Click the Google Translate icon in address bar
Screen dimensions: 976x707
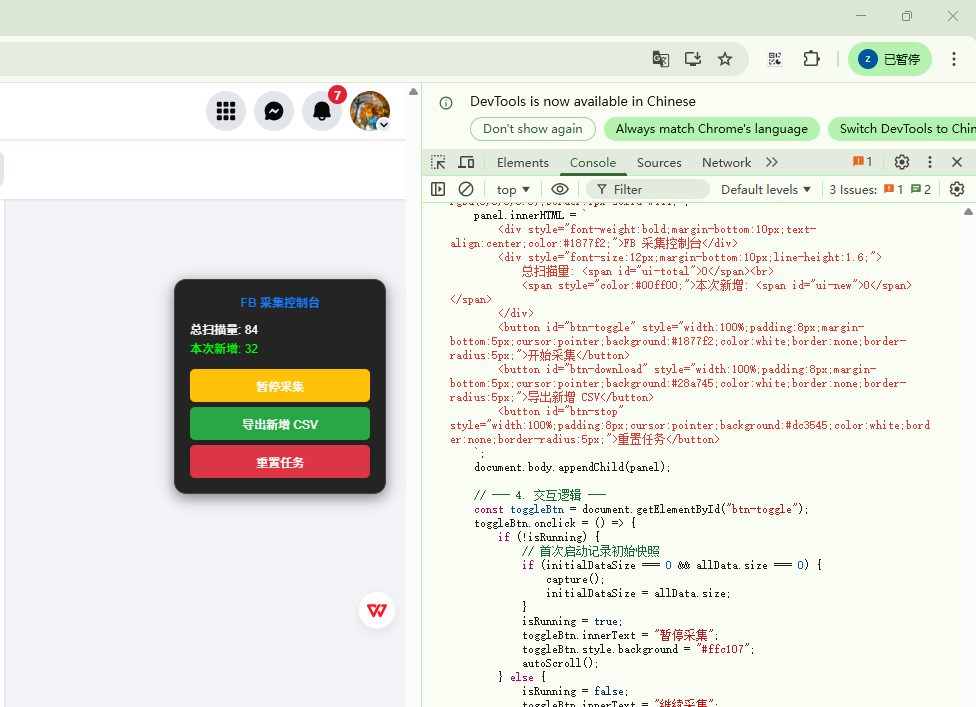[x=660, y=59]
